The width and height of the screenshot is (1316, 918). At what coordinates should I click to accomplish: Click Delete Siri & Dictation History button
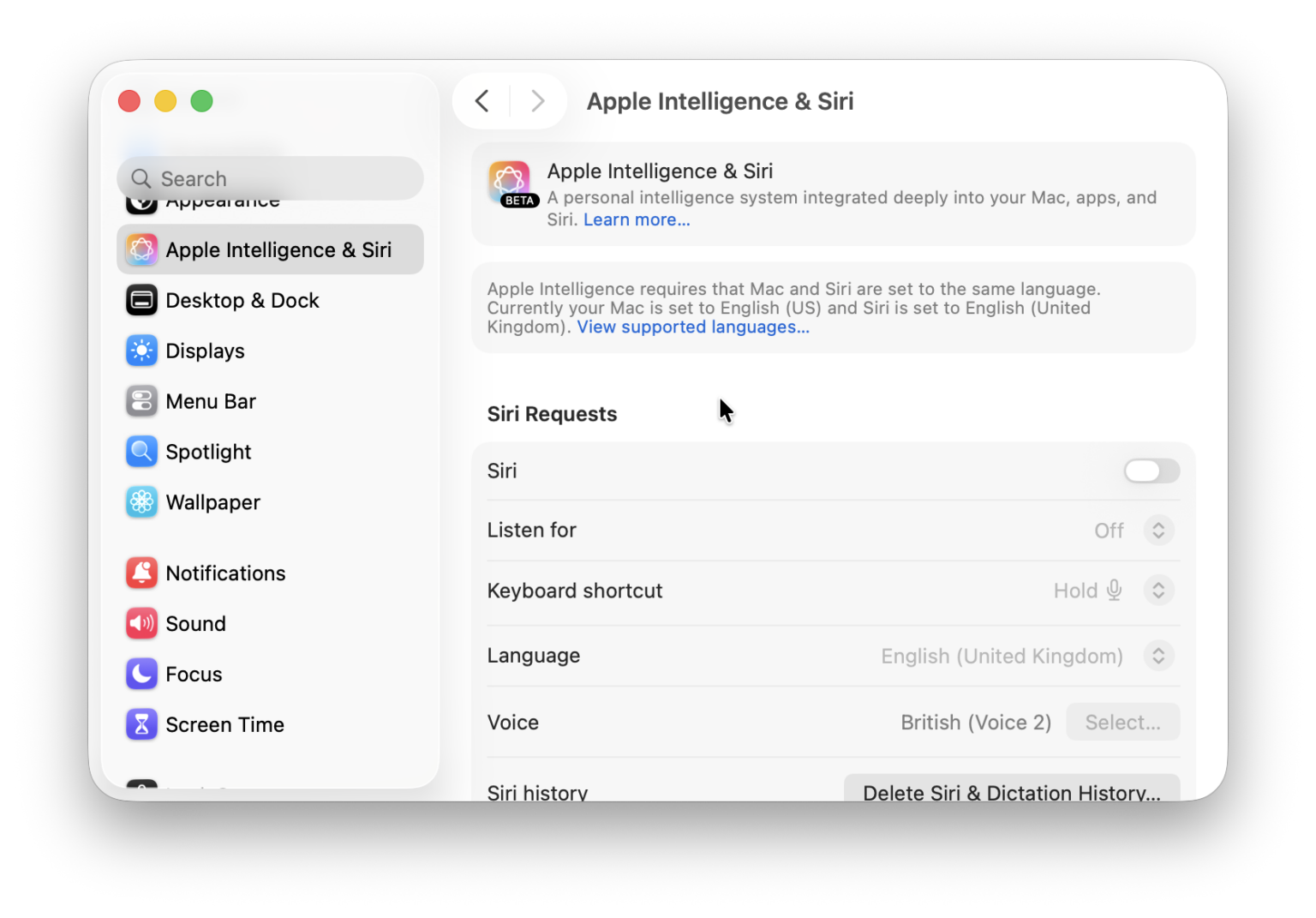click(1012, 789)
